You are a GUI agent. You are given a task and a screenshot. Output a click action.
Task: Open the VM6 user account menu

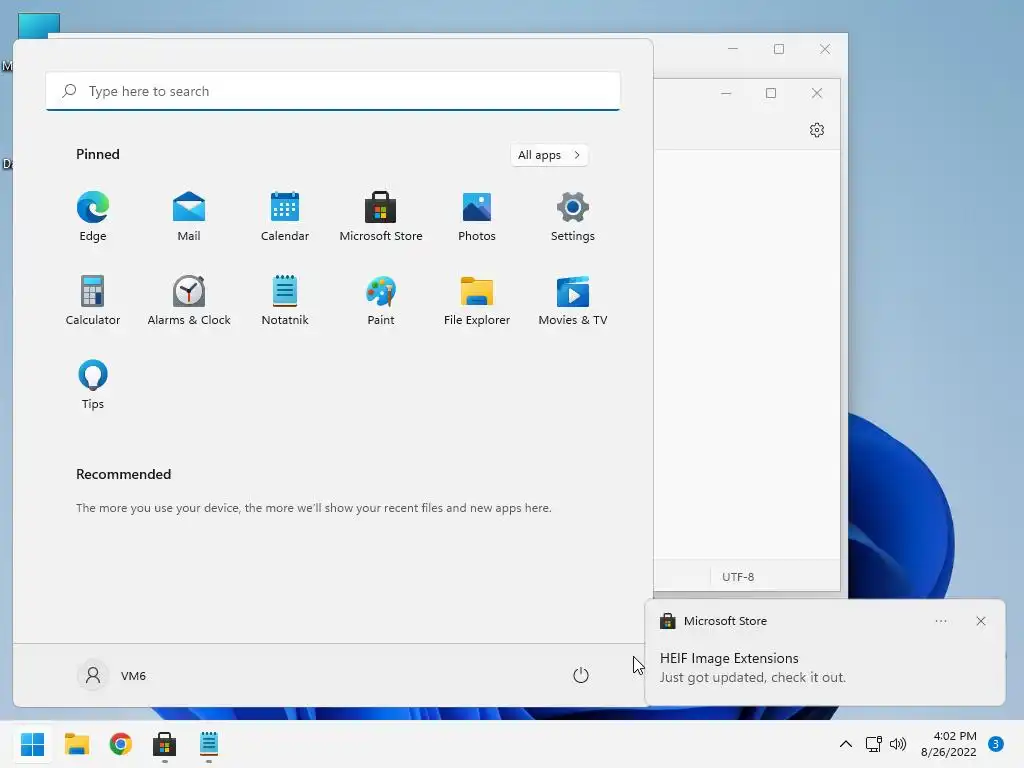[112, 675]
